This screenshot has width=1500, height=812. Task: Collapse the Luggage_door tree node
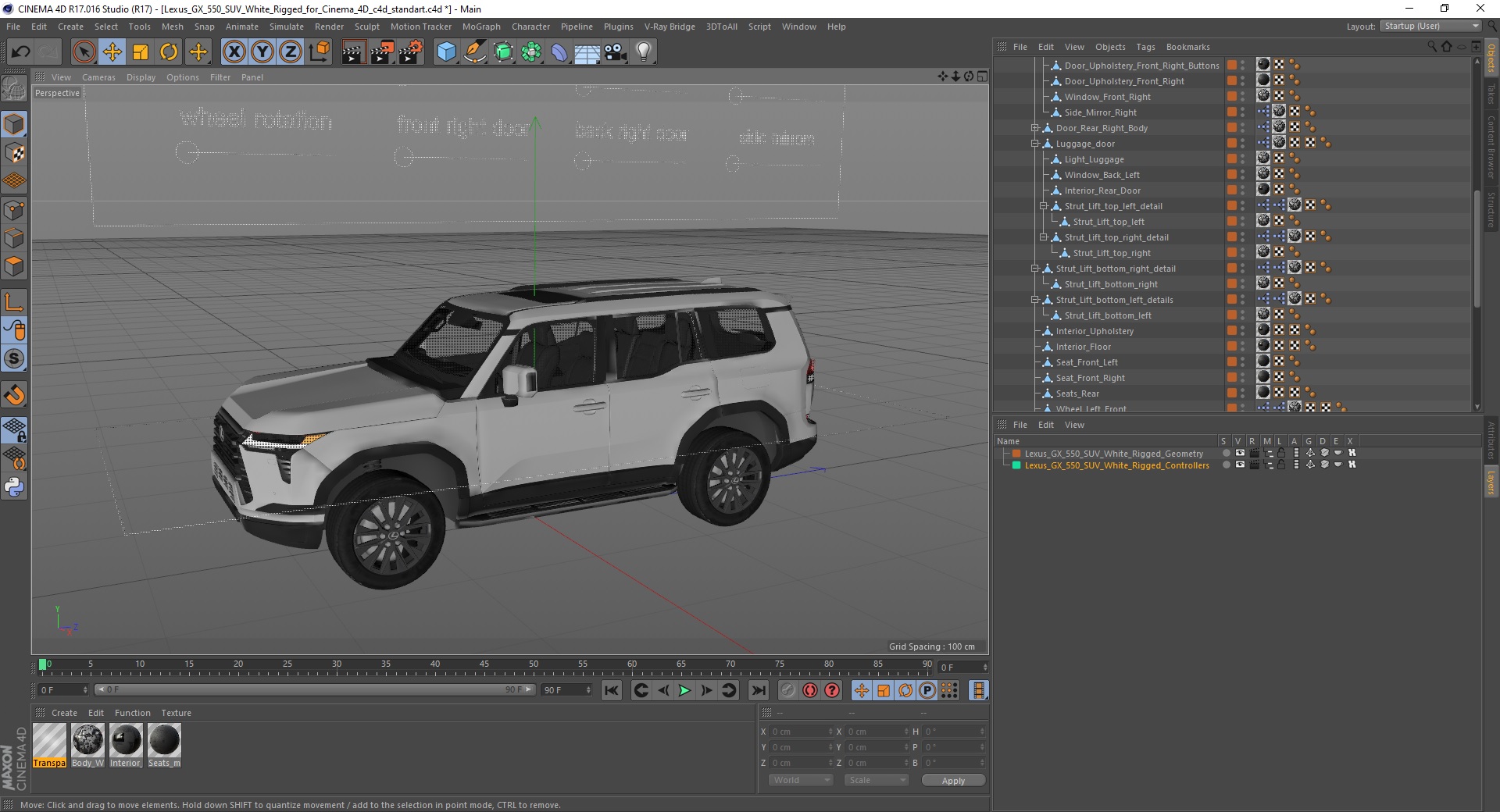coord(1034,144)
